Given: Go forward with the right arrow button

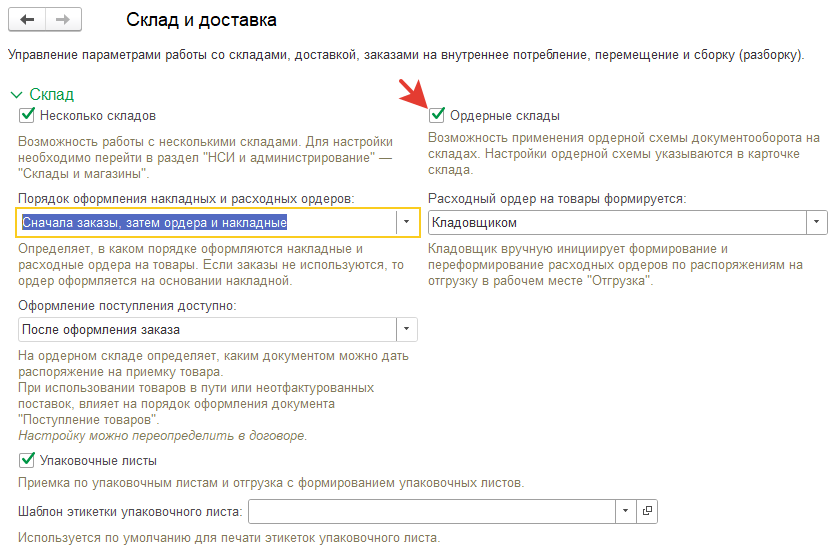Looking at the screenshot, I should pos(63,20).
